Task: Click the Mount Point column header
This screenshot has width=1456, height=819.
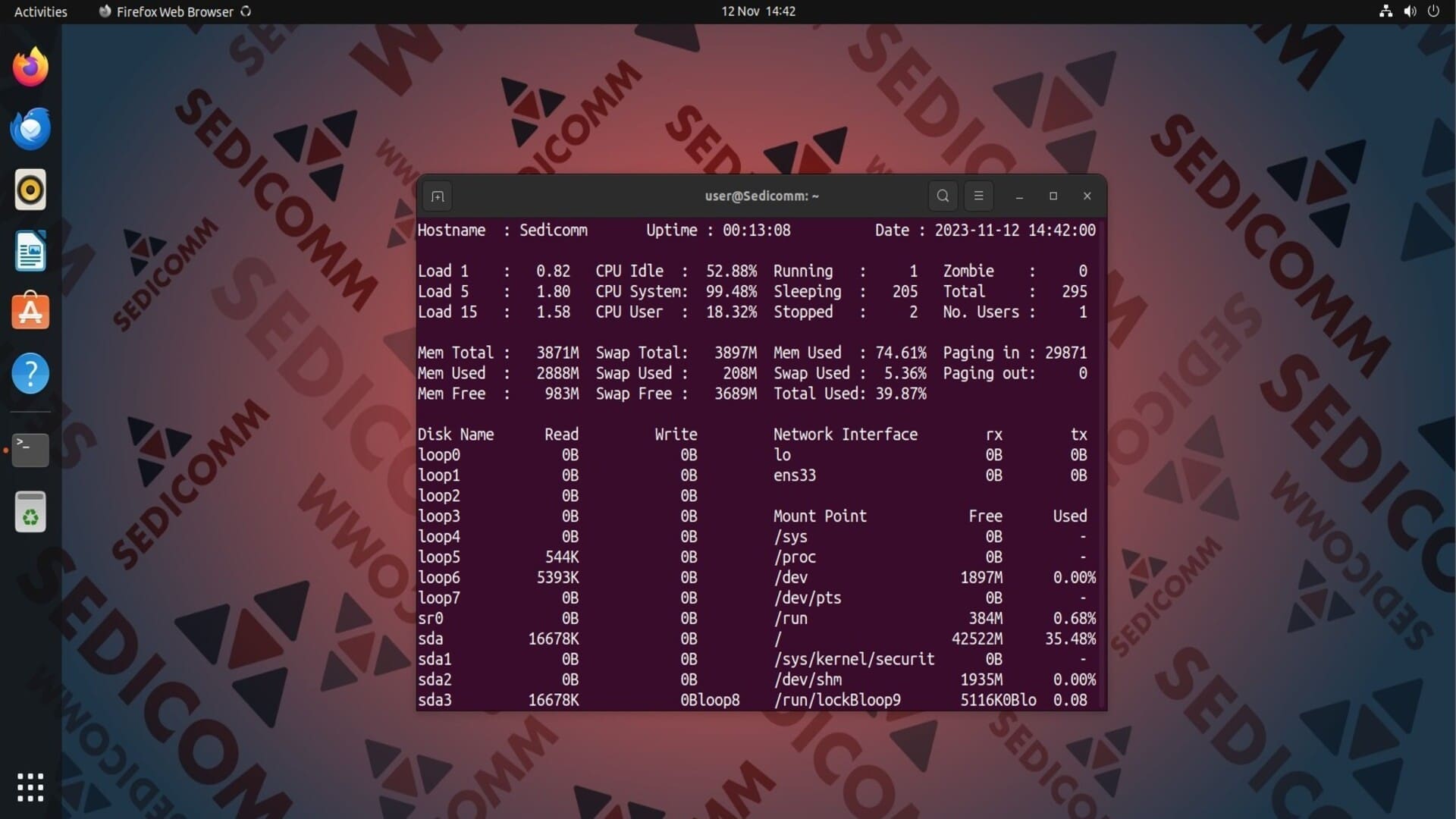Action: [x=820, y=516]
